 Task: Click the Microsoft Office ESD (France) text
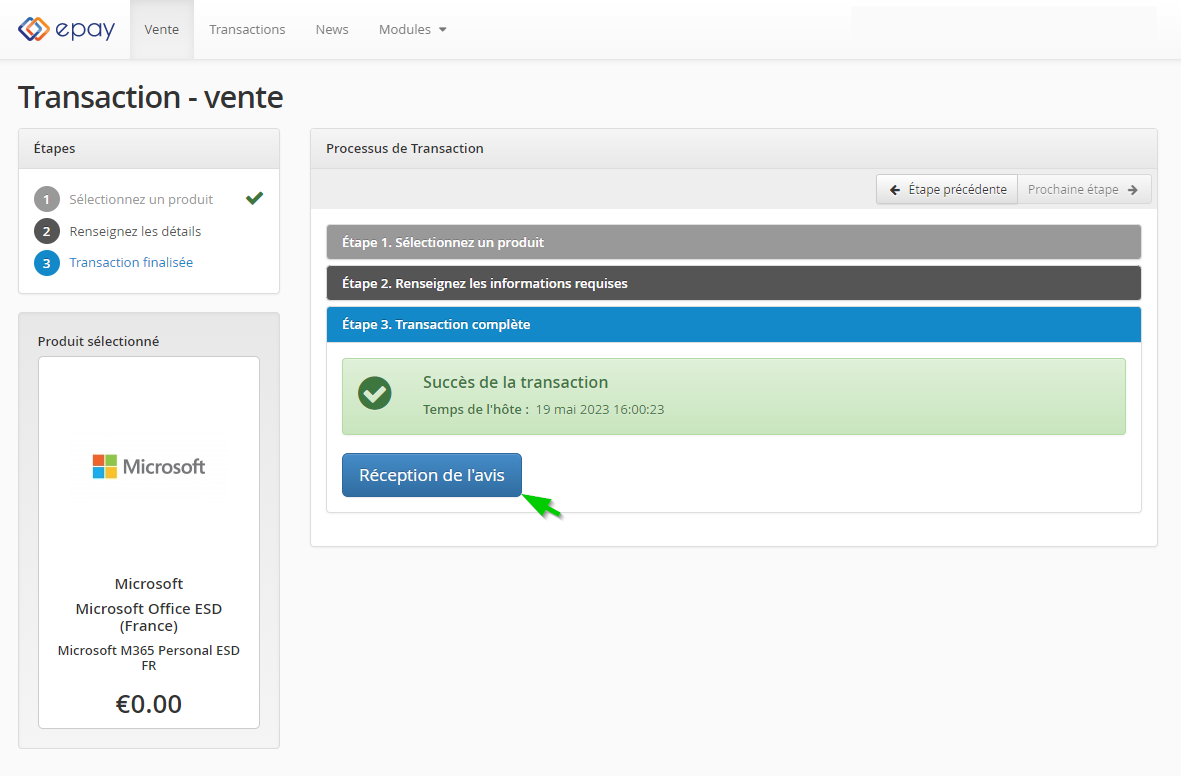tap(148, 617)
